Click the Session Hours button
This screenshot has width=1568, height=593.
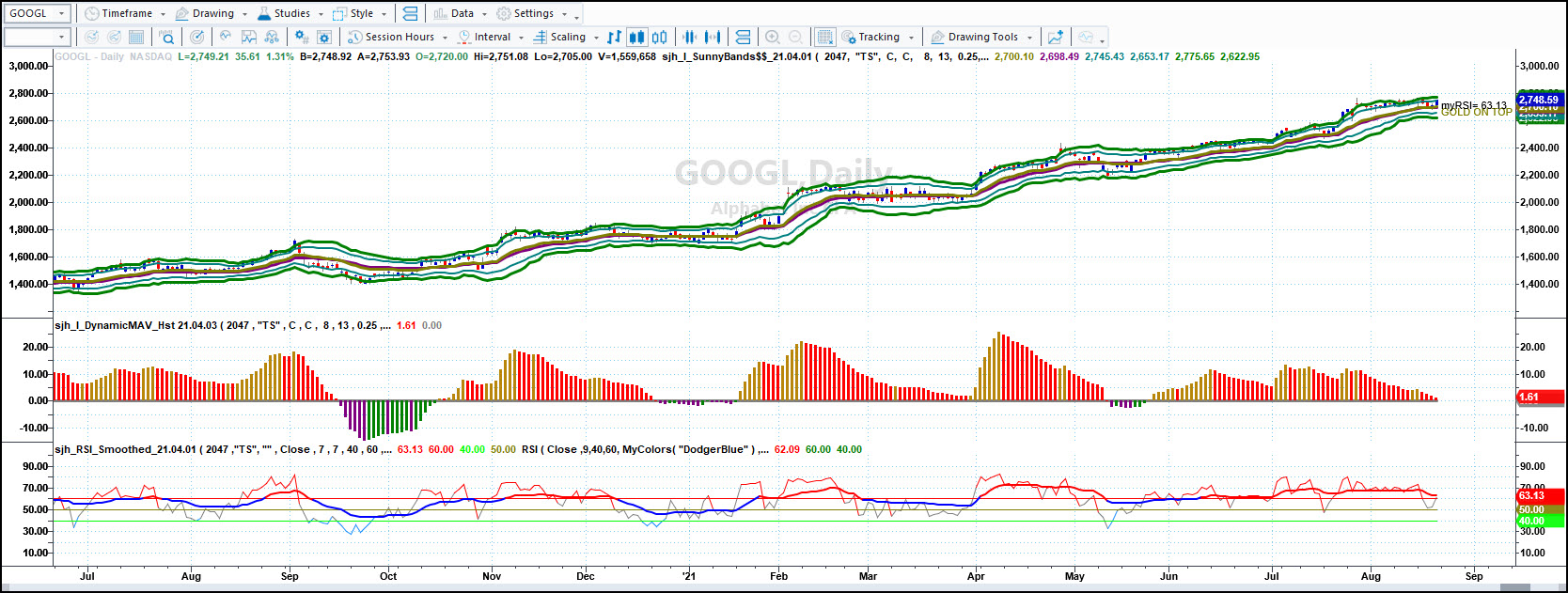tap(391, 37)
